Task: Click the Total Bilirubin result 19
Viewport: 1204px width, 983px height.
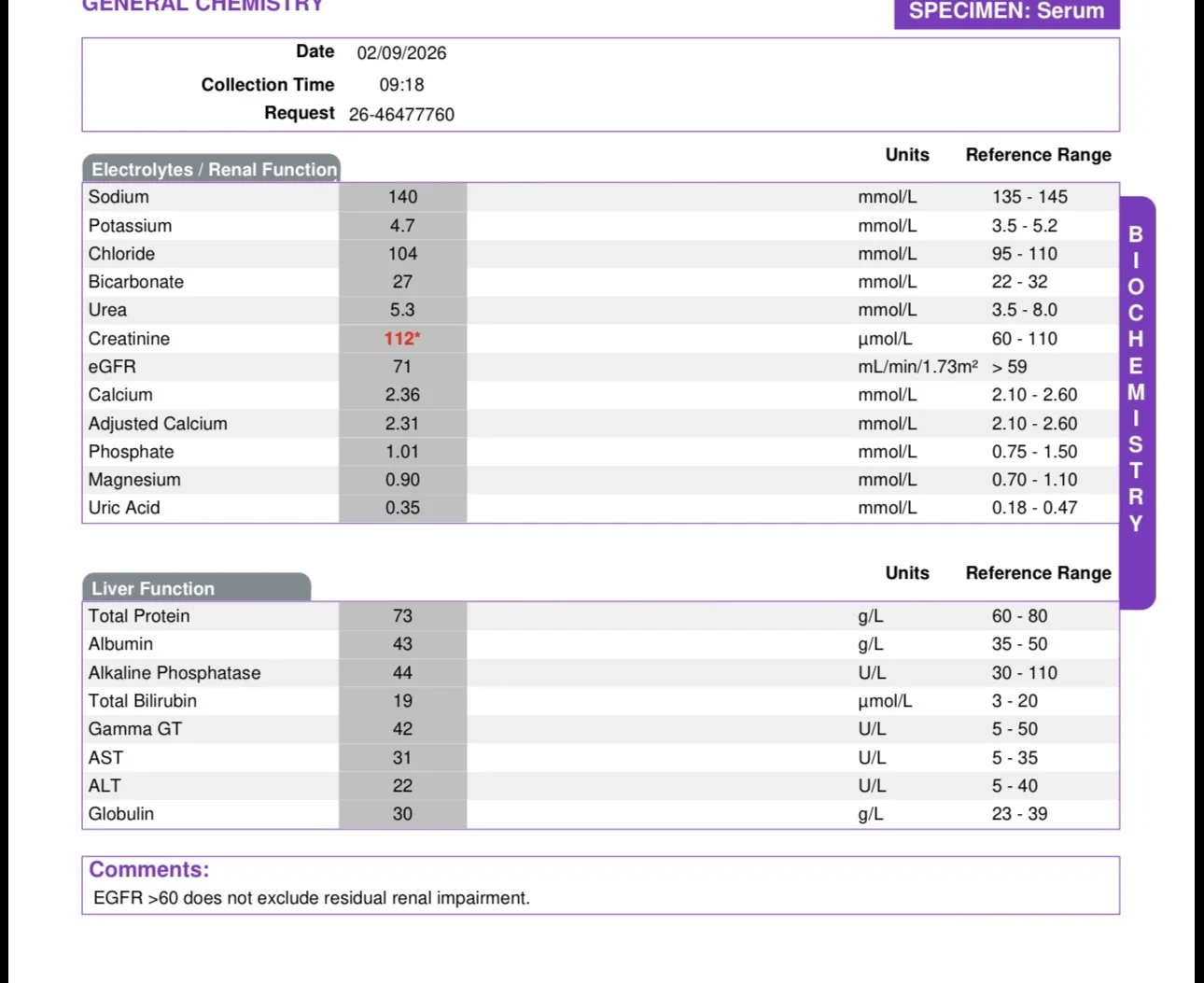Action: tap(402, 701)
